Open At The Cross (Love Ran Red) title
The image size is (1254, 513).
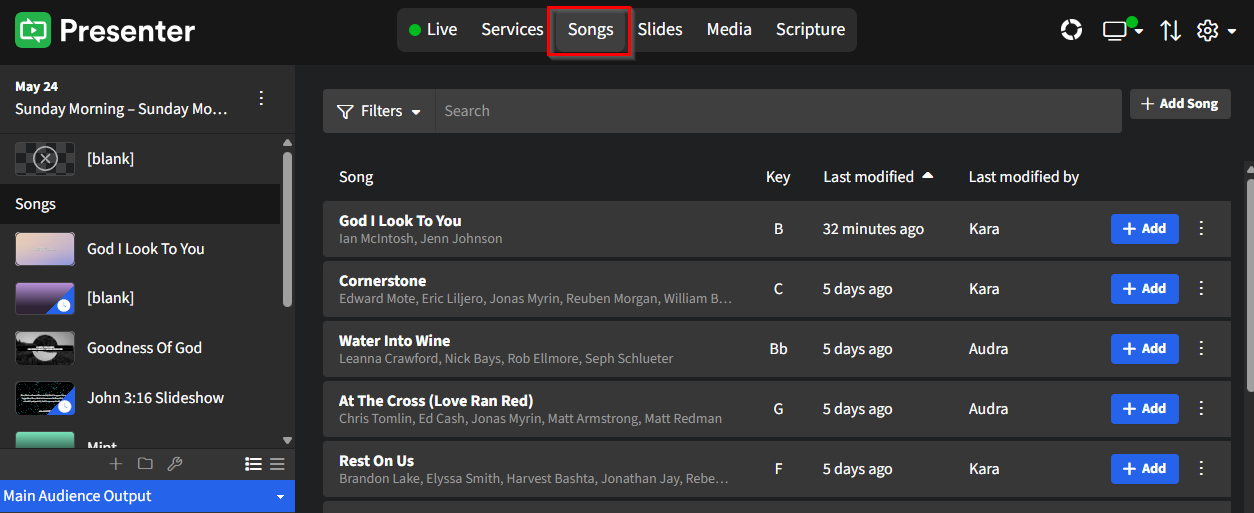436,401
